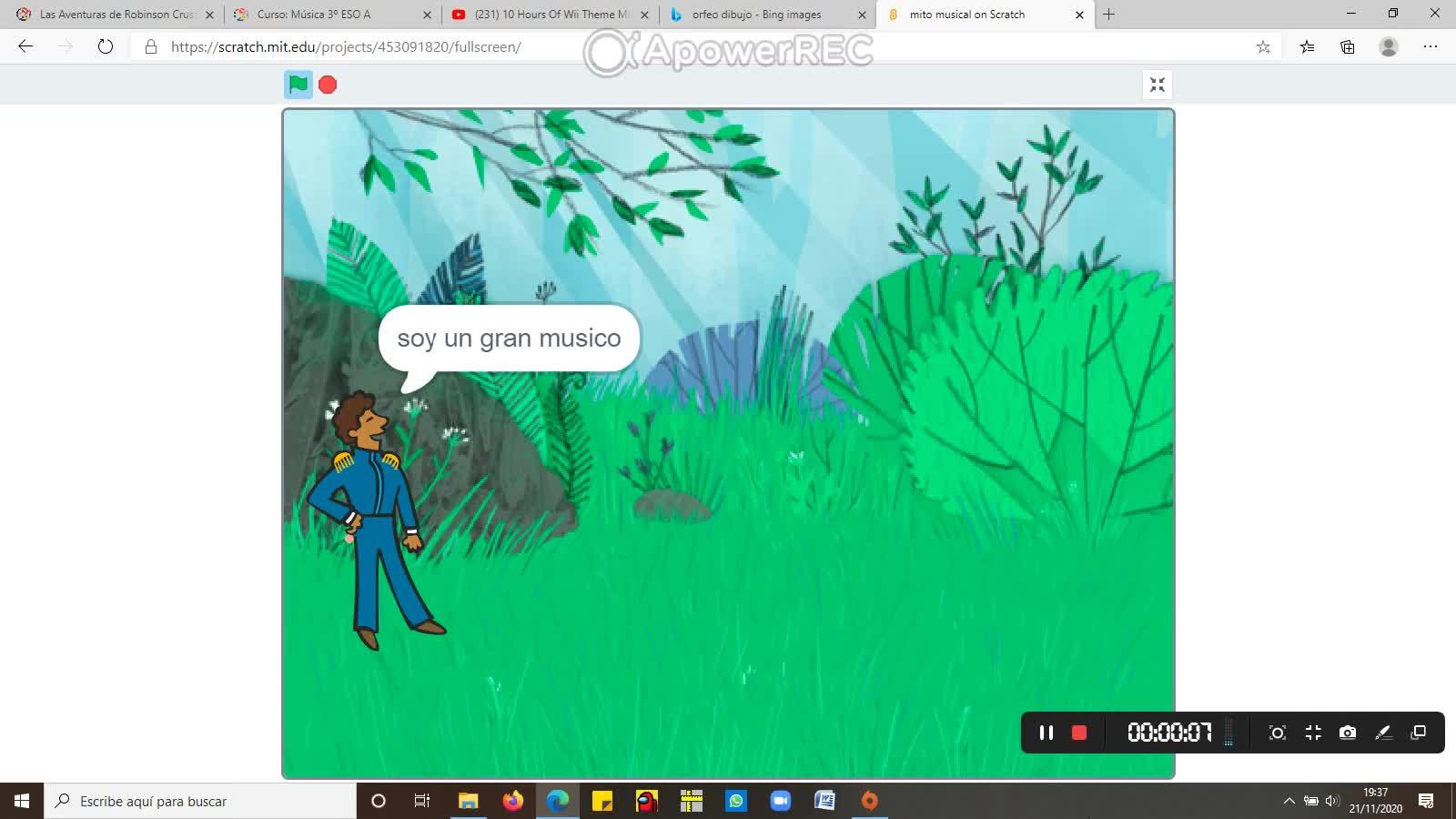Image resolution: width=1456 pixels, height=819 pixels.
Task: Click the taskbar search box
Action: pyautogui.click(x=200, y=801)
